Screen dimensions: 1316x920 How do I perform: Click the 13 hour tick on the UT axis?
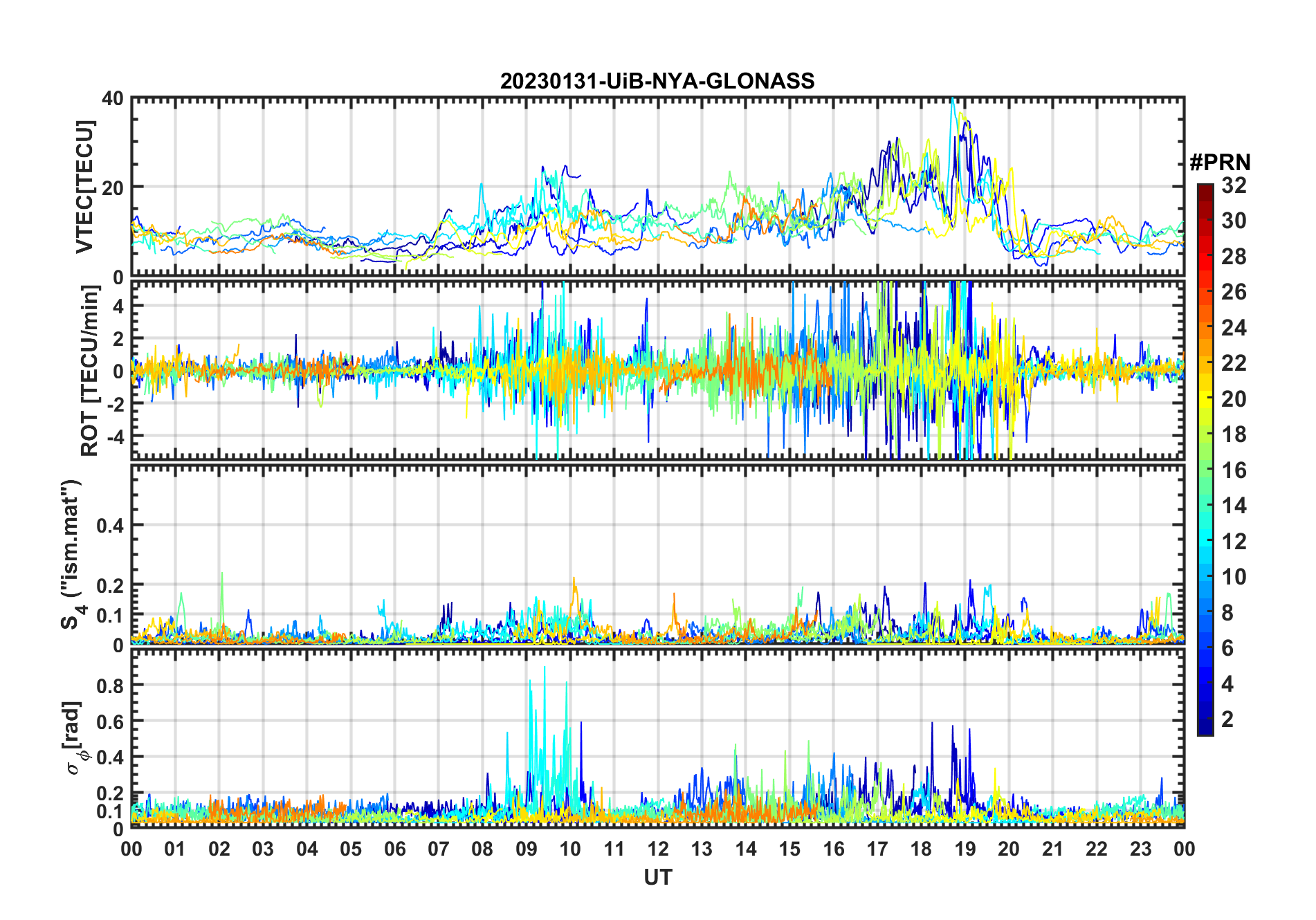click(702, 849)
